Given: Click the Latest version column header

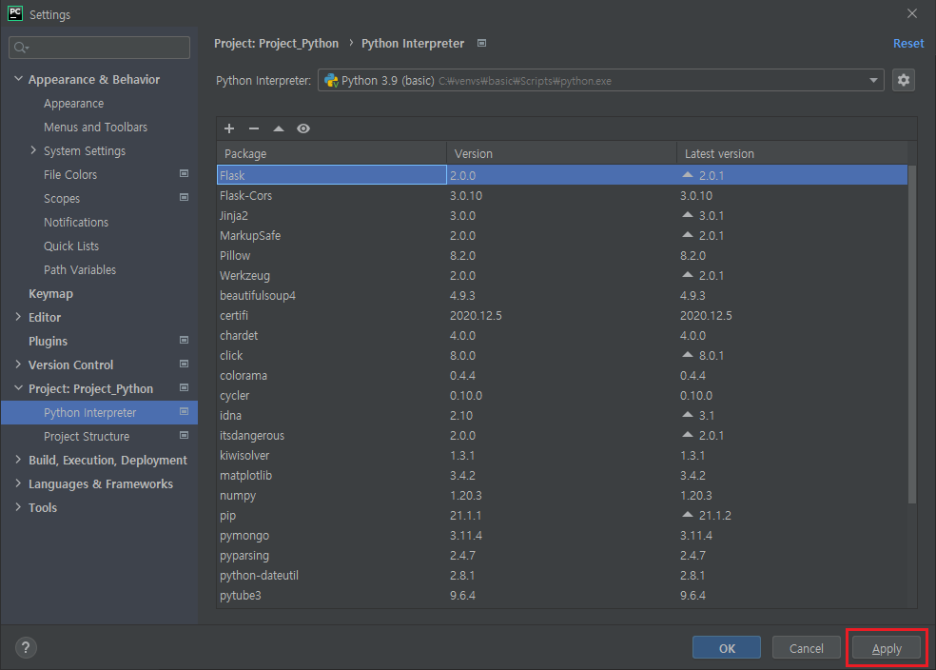Looking at the screenshot, I should click(792, 153).
